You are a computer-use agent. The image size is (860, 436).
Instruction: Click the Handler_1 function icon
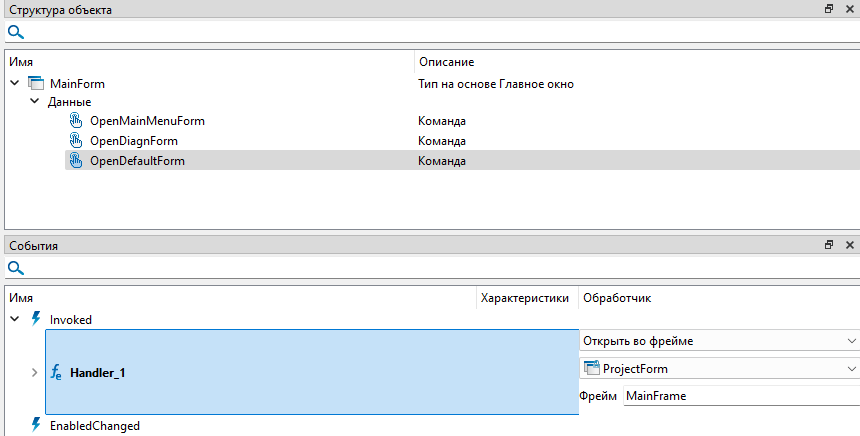pos(56,373)
